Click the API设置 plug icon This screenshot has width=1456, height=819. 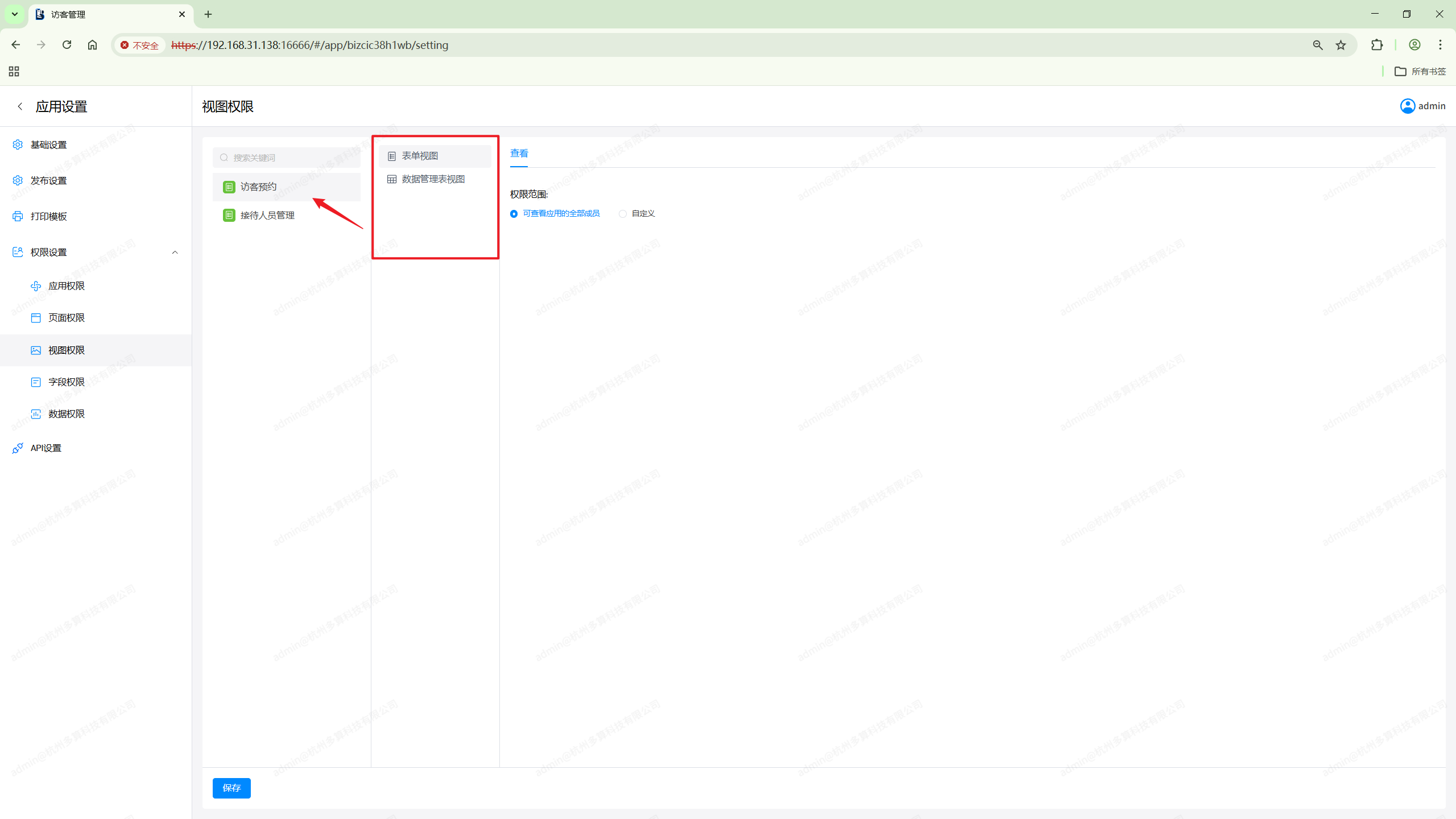click(18, 448)
